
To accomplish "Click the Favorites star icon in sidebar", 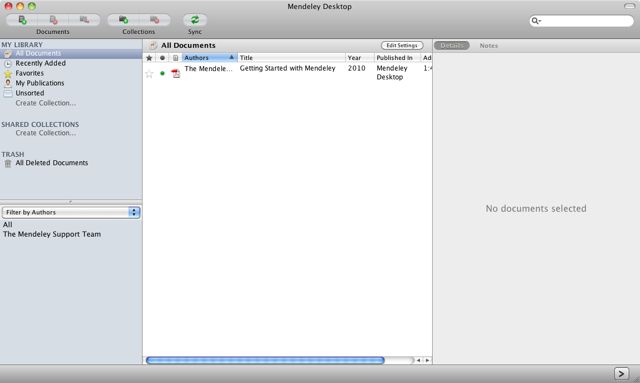I will click(8, 73).
